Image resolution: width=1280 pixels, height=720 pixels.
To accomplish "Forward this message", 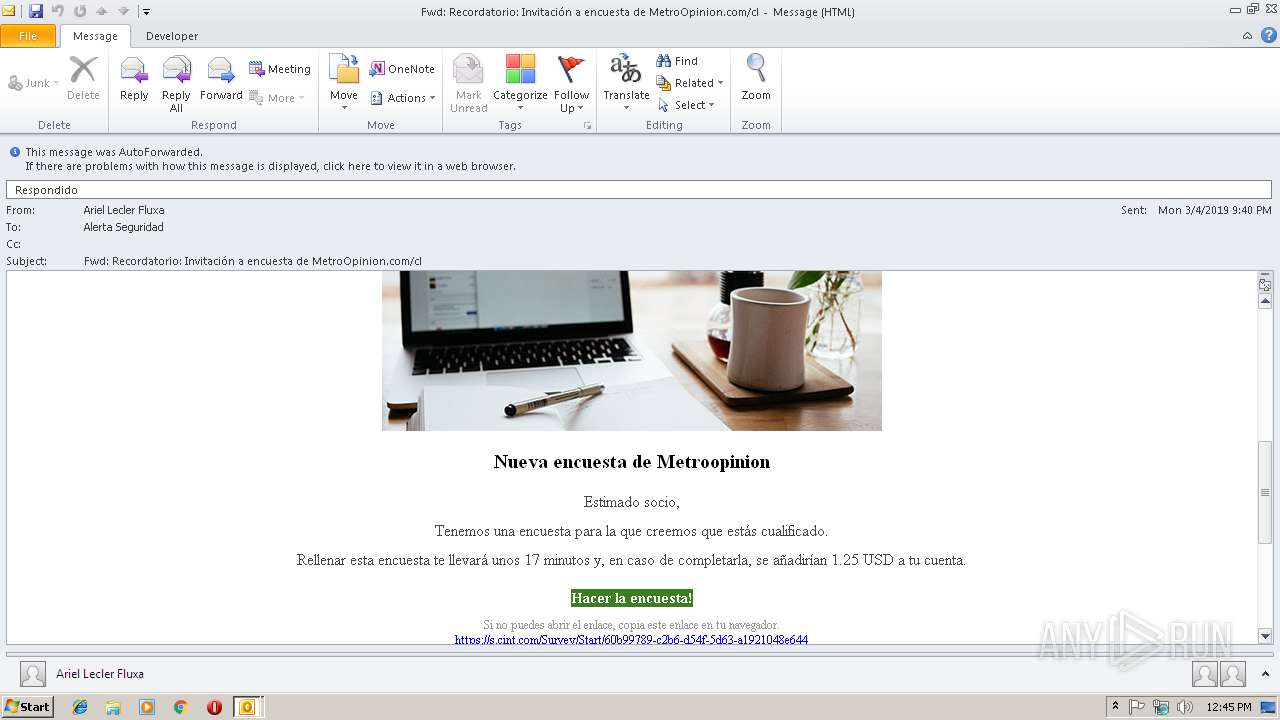I will [x=221, y=79].
